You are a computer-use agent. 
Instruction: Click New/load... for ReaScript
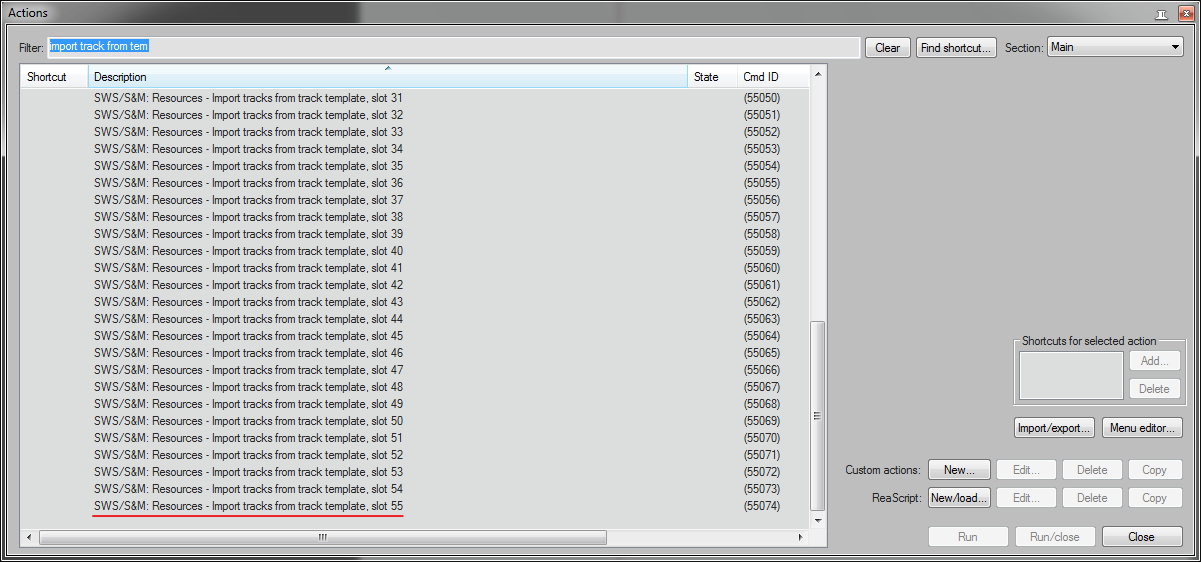[959, 498]
